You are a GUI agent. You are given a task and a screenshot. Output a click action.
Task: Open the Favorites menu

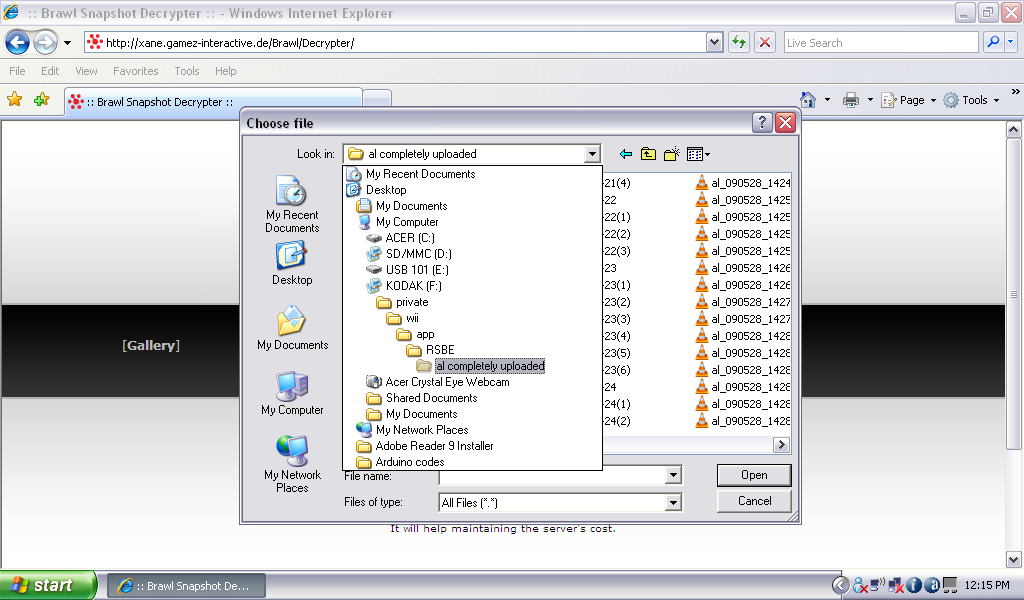[135, 71]
